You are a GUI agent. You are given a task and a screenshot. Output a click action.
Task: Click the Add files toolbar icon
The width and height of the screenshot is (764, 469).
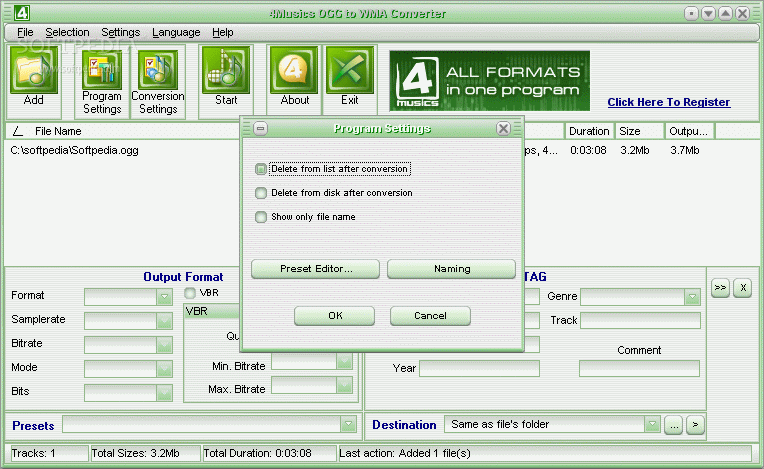point(34,70)
